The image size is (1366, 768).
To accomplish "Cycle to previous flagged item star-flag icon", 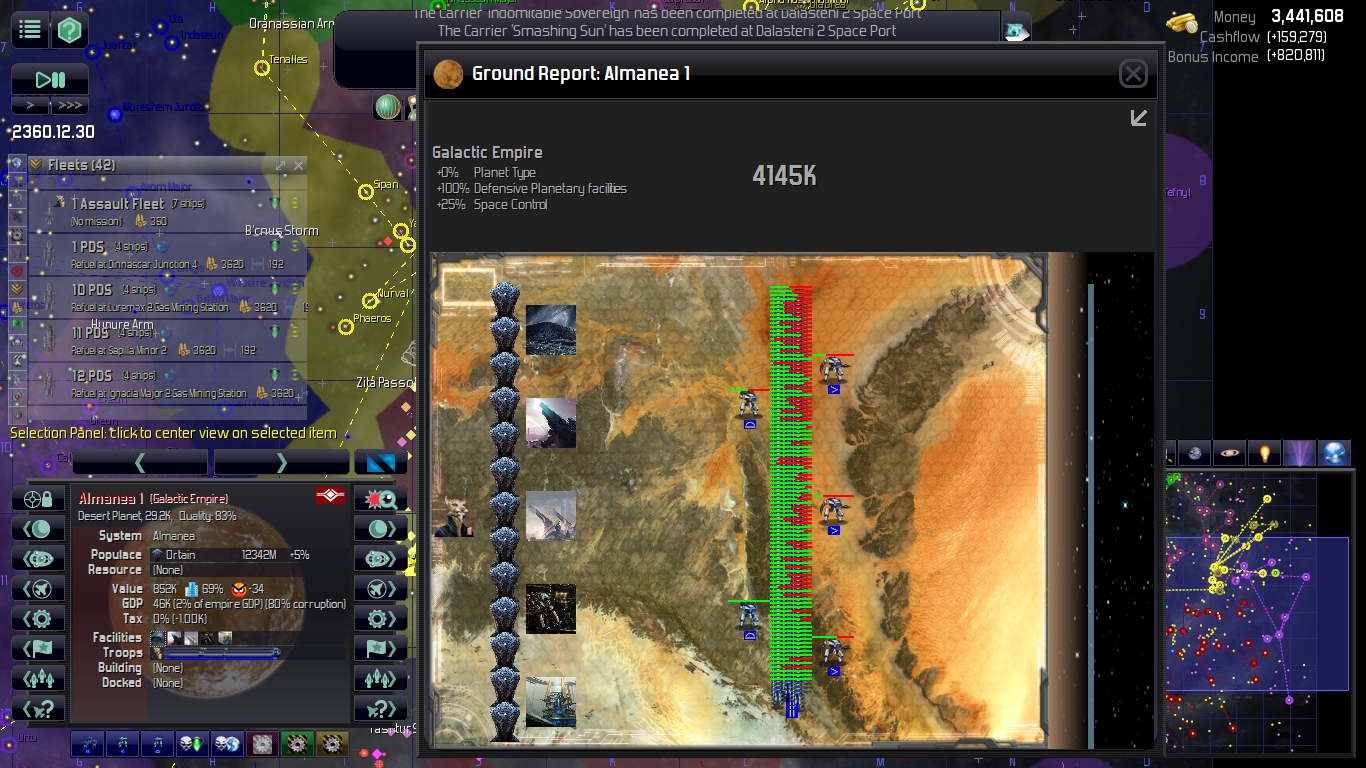I will click(x=38, y=649).
